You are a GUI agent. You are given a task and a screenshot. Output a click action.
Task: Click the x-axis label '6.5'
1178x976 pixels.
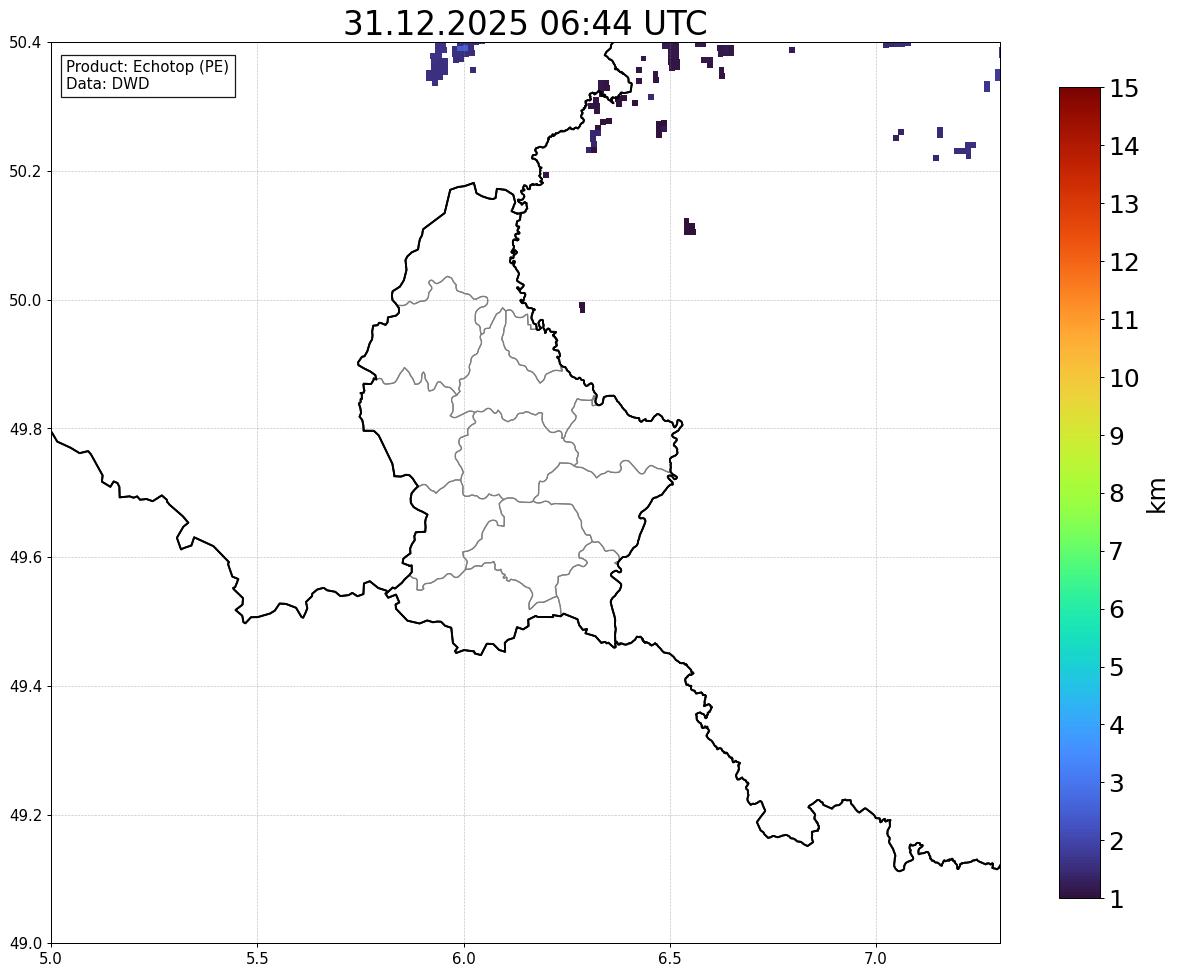pos(669,959)
